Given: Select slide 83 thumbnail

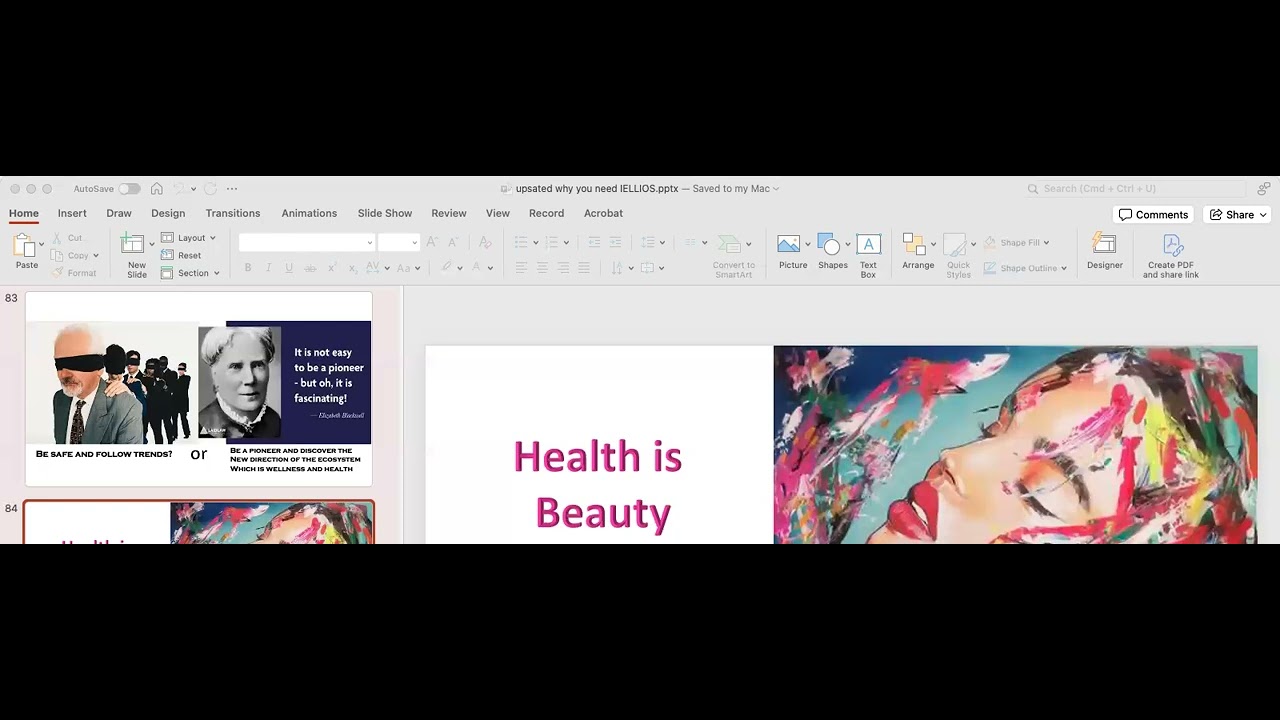Looking at the screenshot, I should coord(199,389).
